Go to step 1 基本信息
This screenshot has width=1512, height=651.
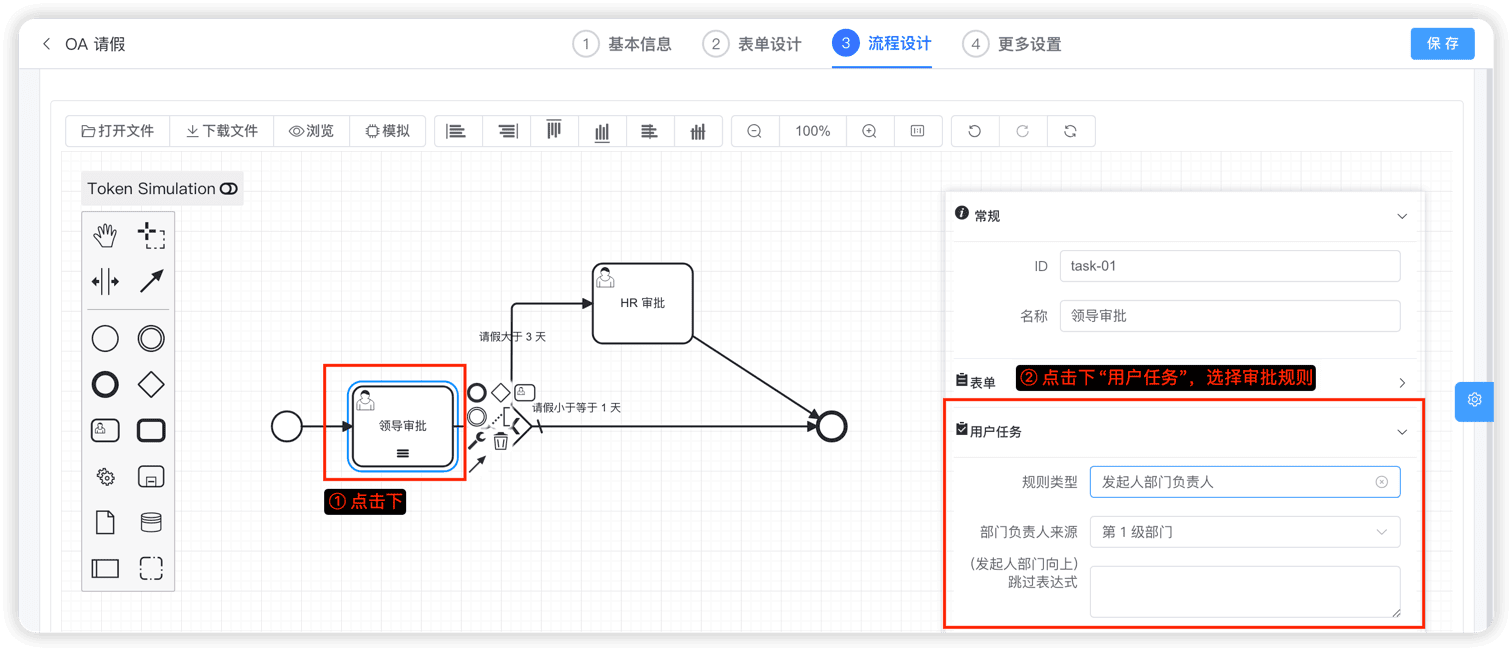pos(622,44)
